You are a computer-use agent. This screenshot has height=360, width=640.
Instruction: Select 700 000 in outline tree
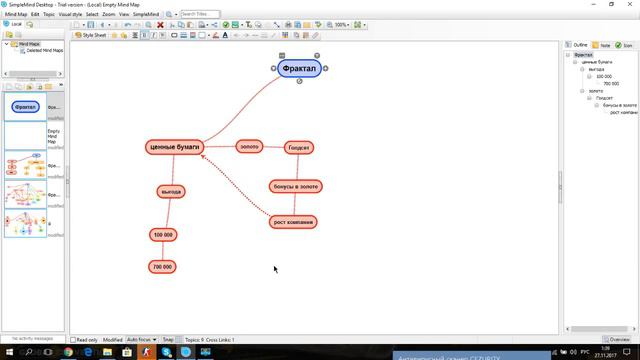click(611, 84)
